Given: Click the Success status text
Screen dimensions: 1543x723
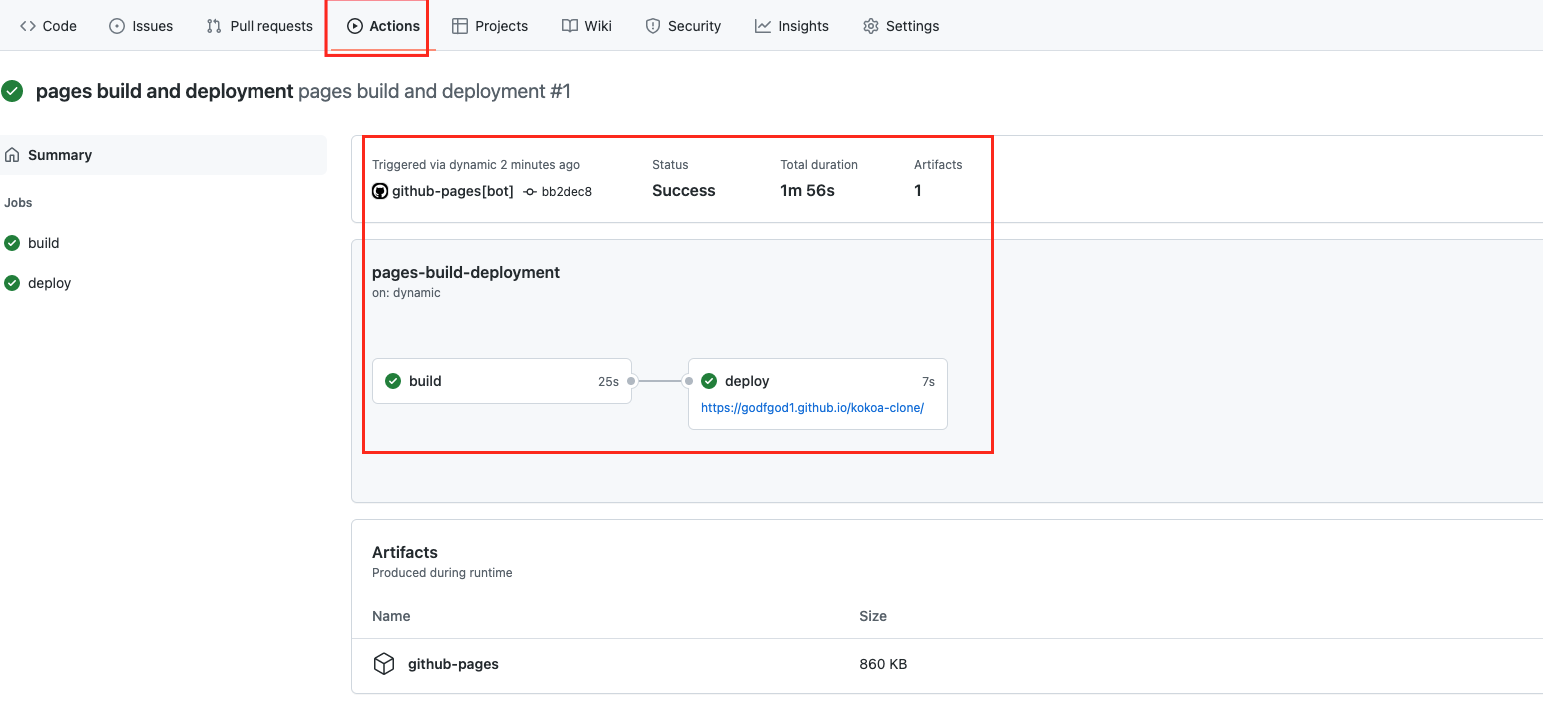Looking at the screenshot, I should (684, 191).
